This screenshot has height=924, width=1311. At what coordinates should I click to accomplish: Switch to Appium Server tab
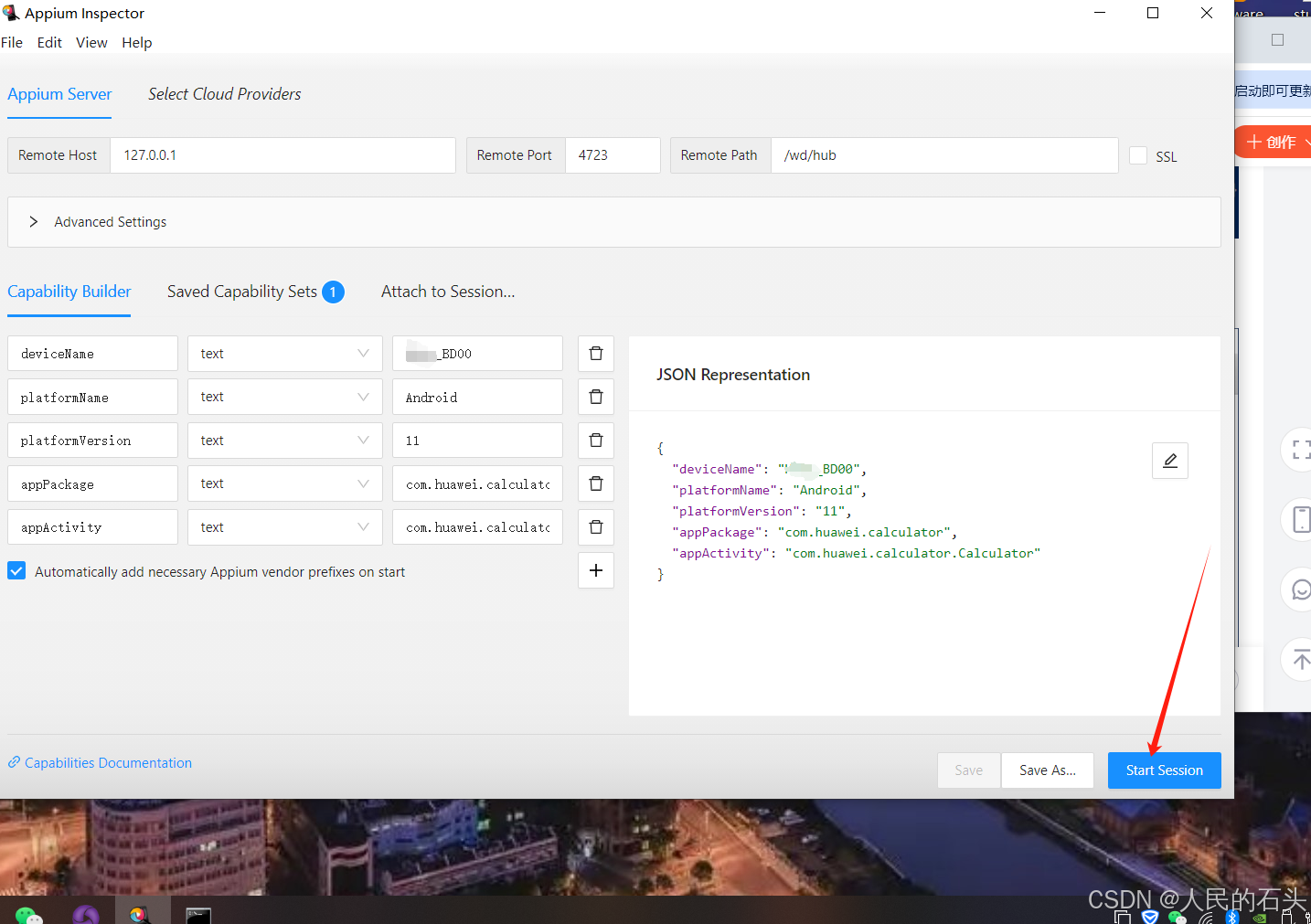pos(59,94)
